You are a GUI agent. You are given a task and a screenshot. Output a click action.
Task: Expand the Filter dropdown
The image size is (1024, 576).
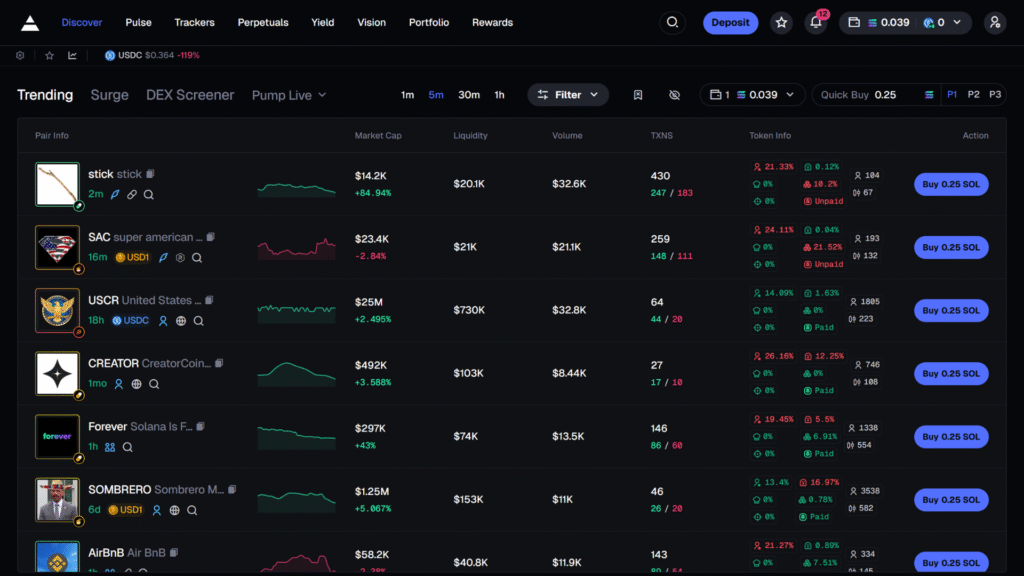pyautogui.click(x=568, y=95)
